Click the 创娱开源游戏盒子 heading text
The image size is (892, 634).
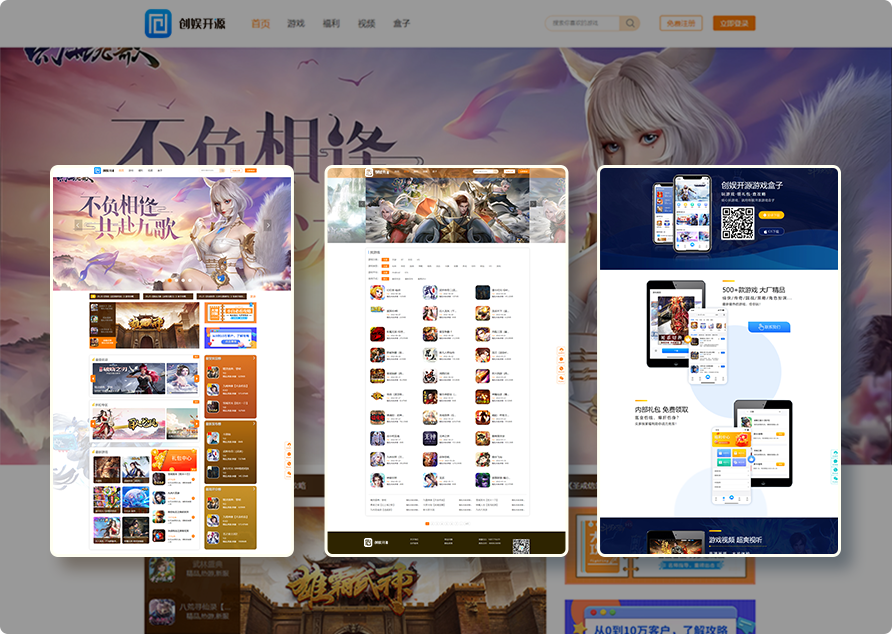752,185
